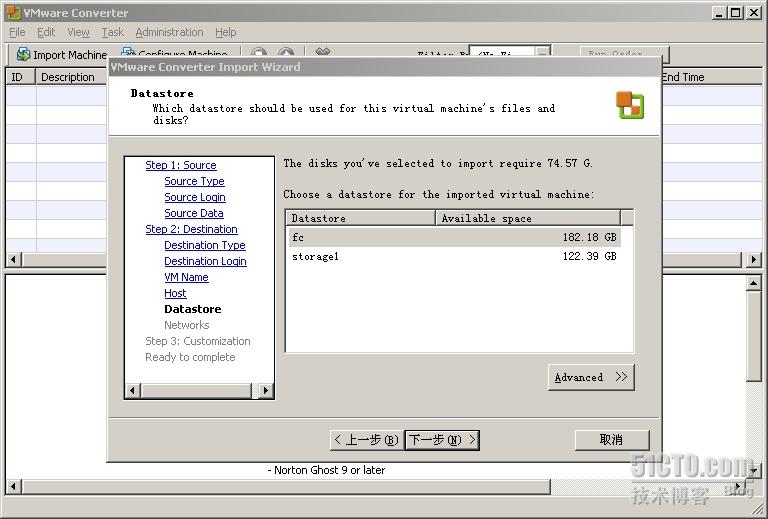Close the VMware Converter window
This screenshot has width=768, height=519.
point(754,13)
